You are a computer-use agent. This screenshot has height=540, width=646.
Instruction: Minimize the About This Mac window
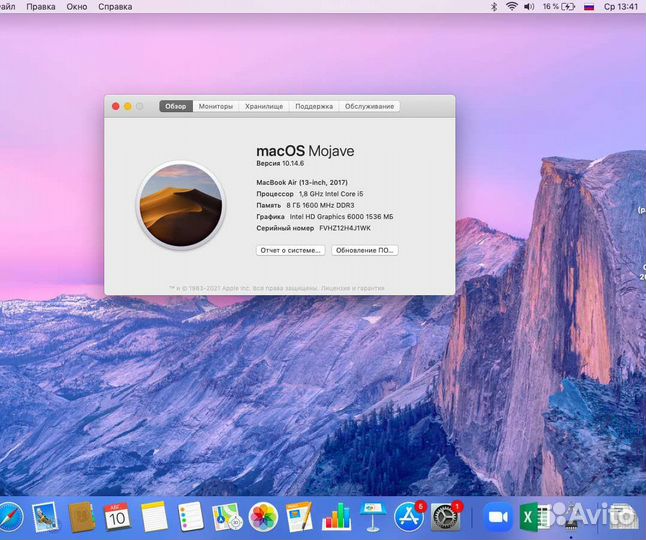click(x=128, y=106)
